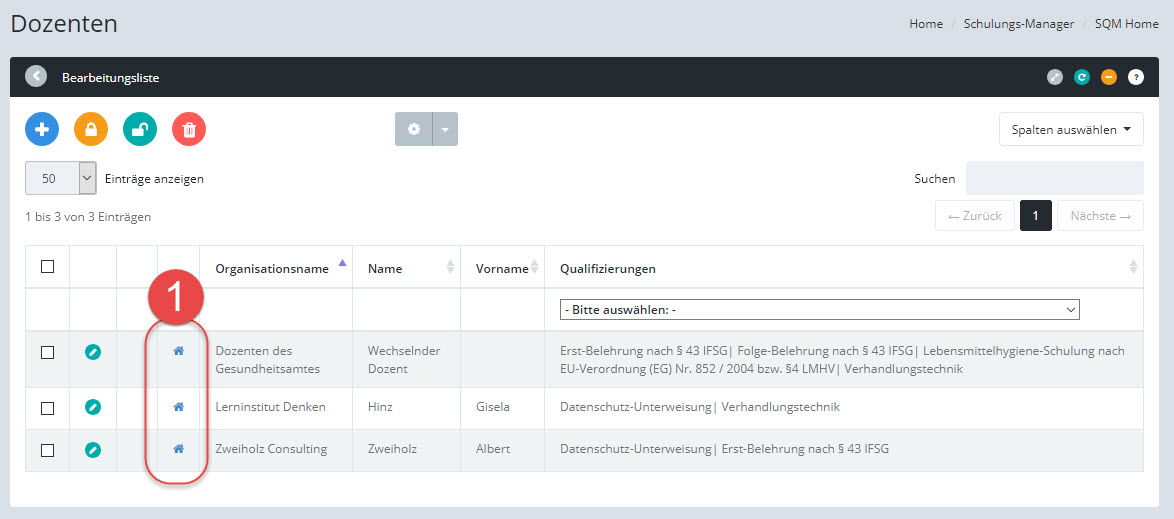
Task: Sort table by Organisationsname column header
Action: click(x=272, y=268)
